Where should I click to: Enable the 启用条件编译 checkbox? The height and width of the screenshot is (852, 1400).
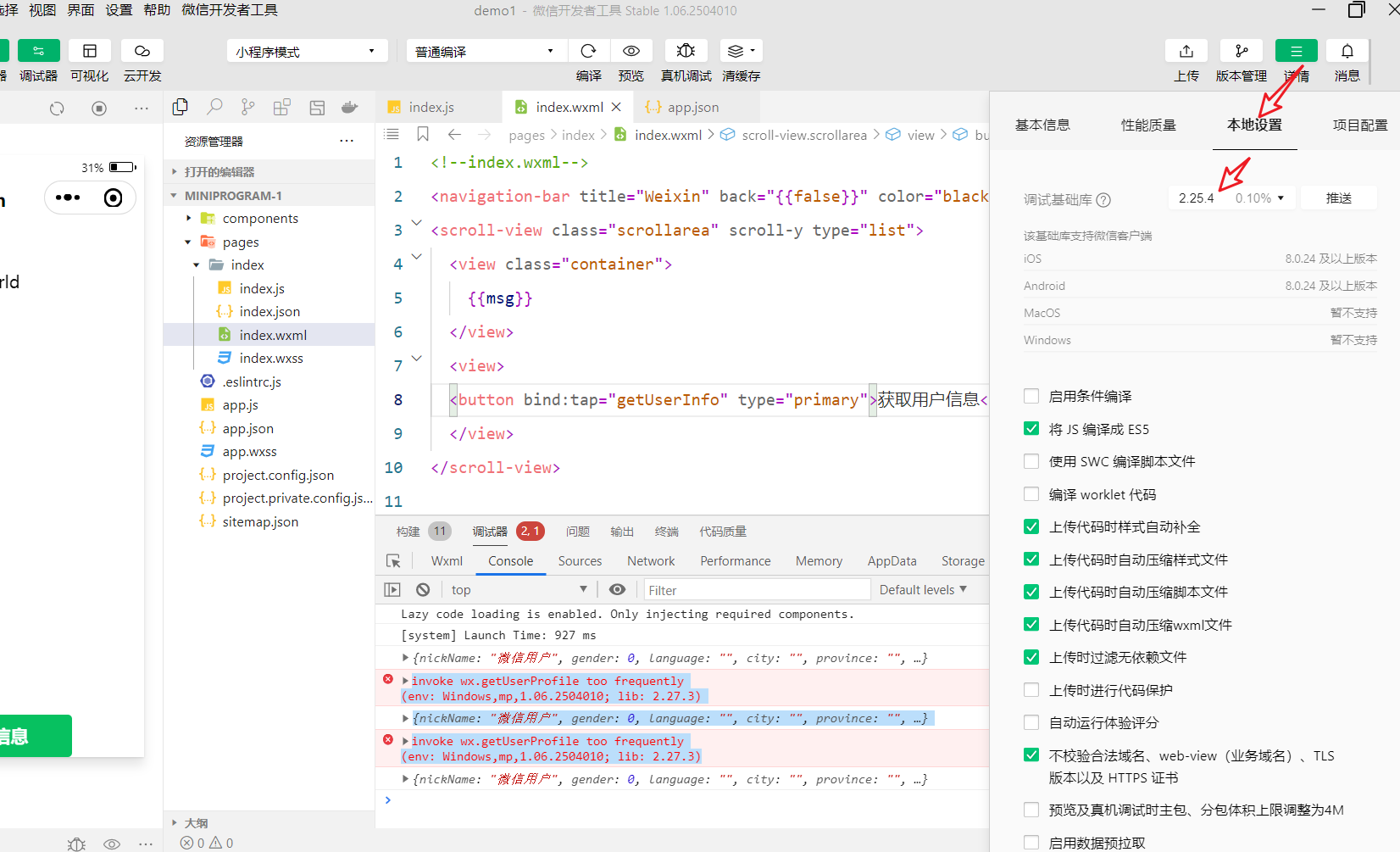point(1031,395)
